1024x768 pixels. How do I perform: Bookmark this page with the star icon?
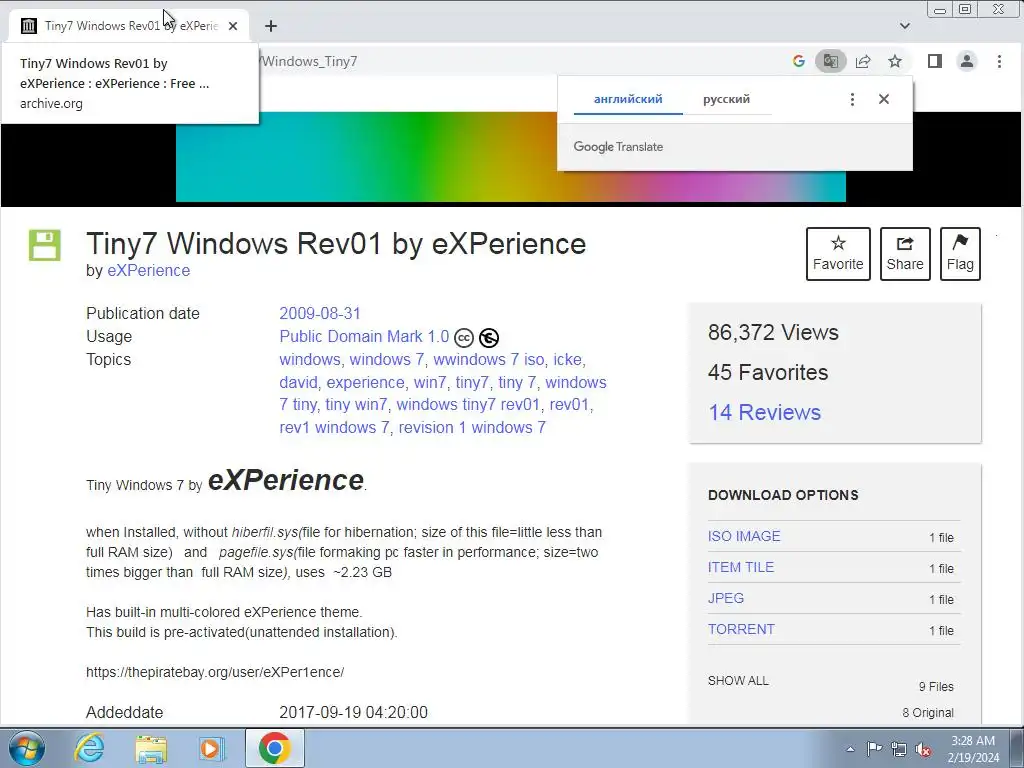click(895, 61)
